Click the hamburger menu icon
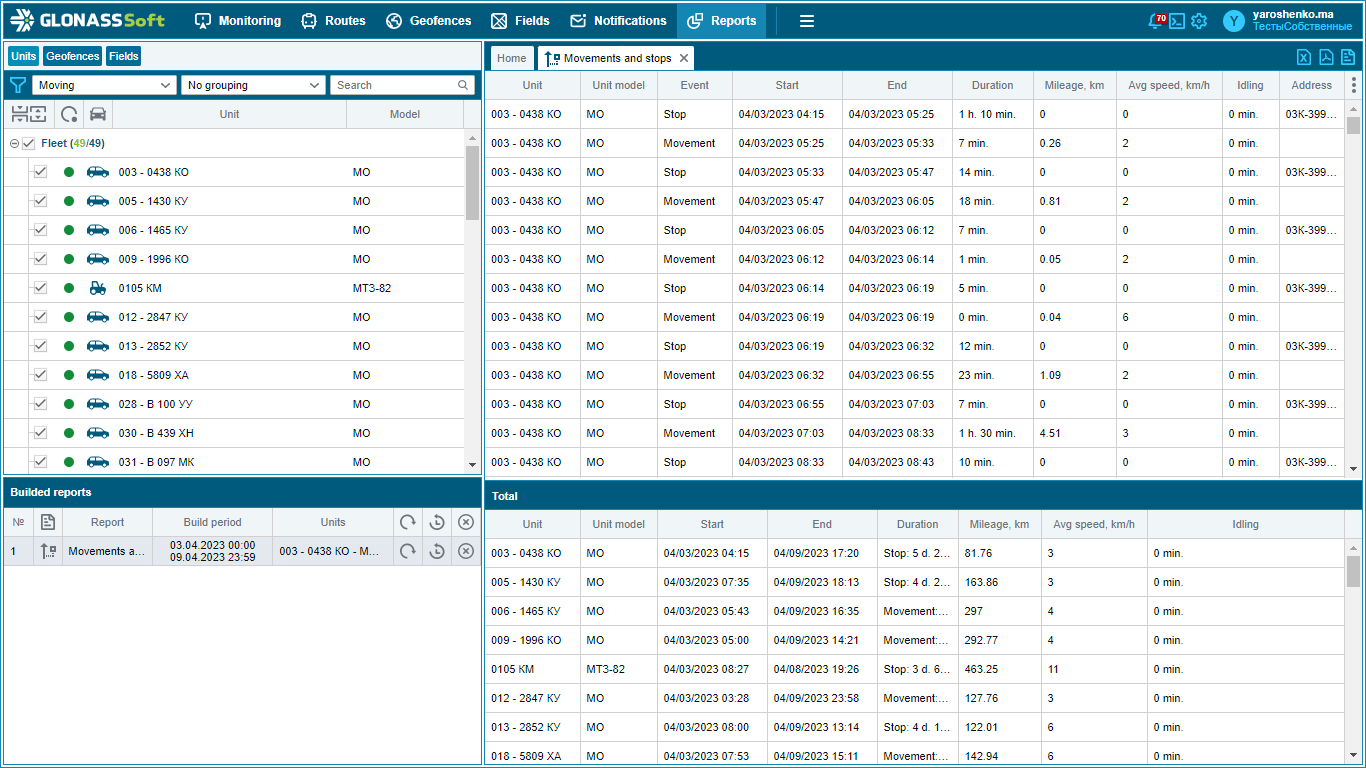Image resolution: width=1366 pixels, height=768 pixels. [x=807, y=21]
